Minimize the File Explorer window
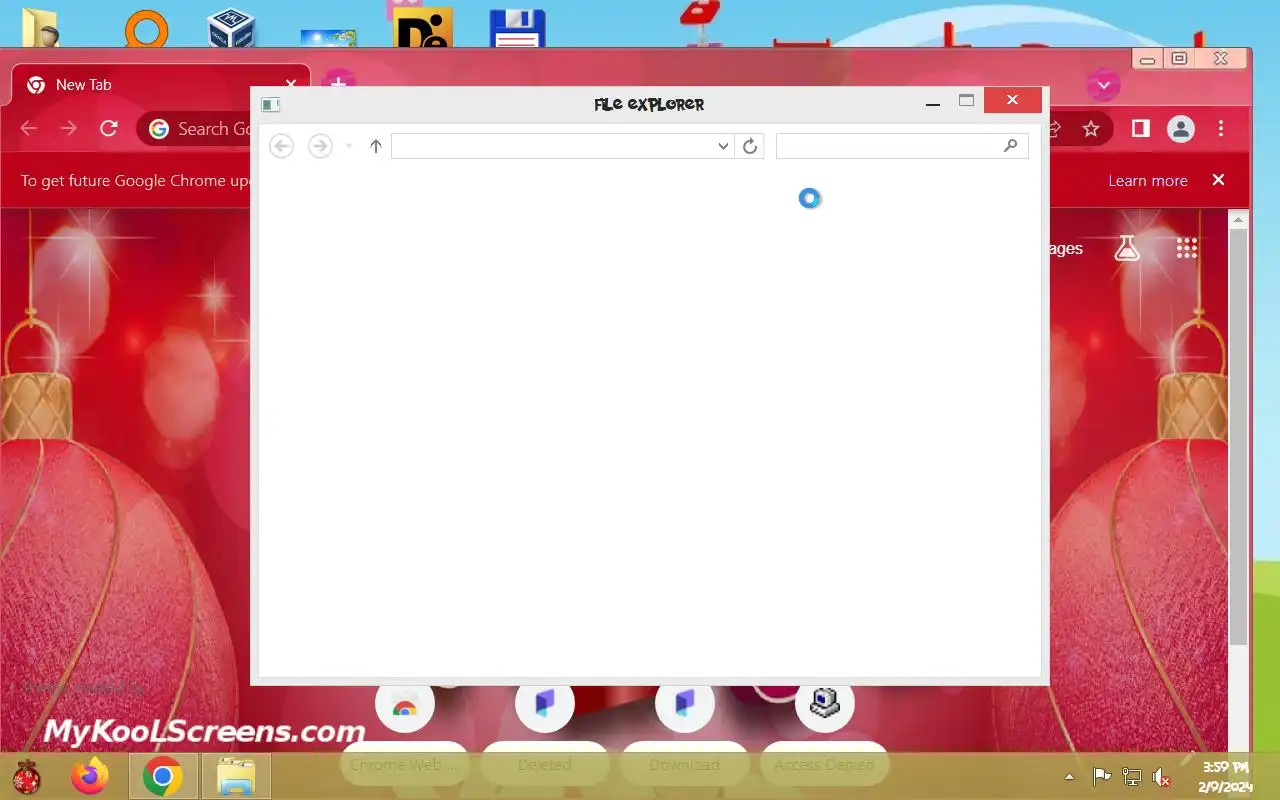The image size is (1280, 800). (x=933, y=102)
